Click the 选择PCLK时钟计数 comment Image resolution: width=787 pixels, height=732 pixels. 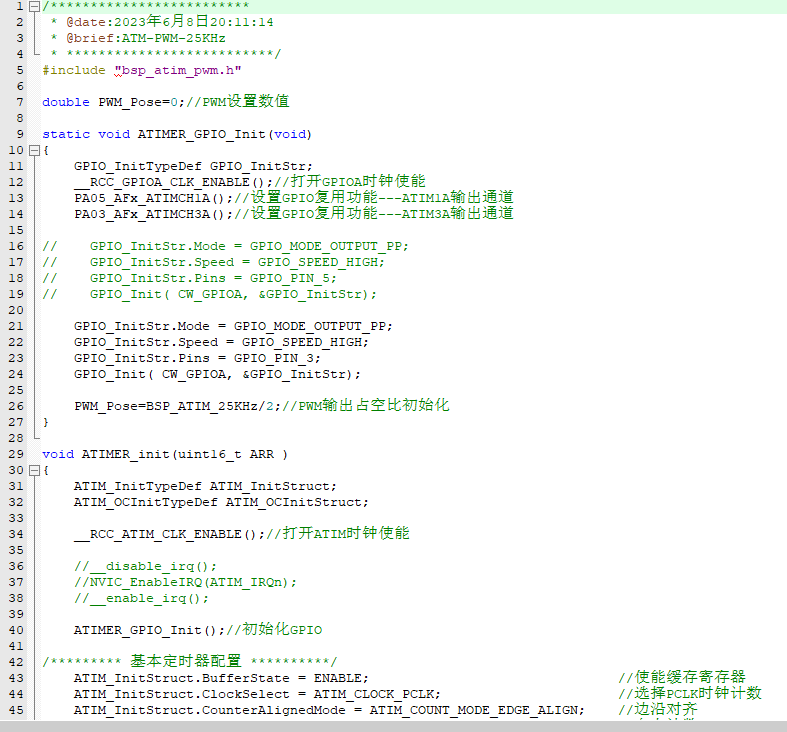point(690,693)
